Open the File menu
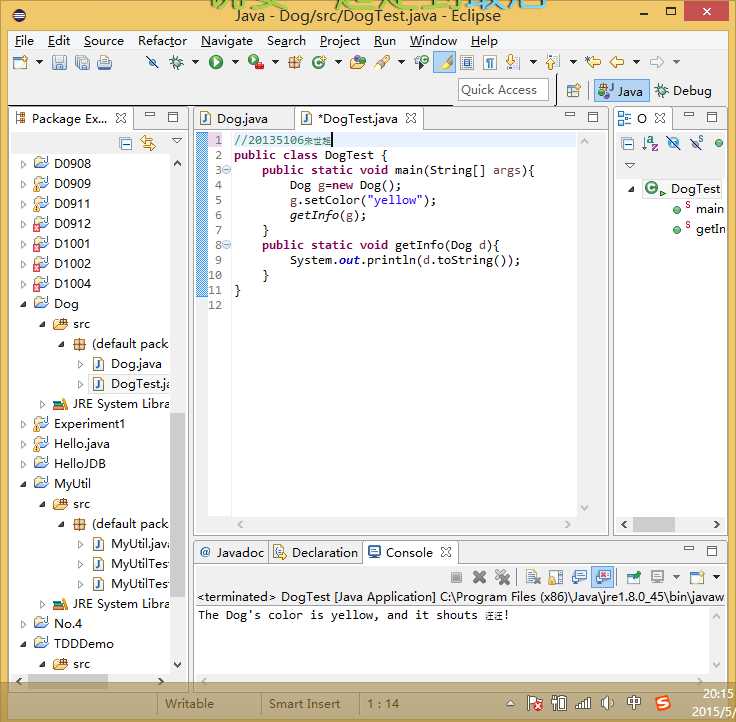 (24, 41)
